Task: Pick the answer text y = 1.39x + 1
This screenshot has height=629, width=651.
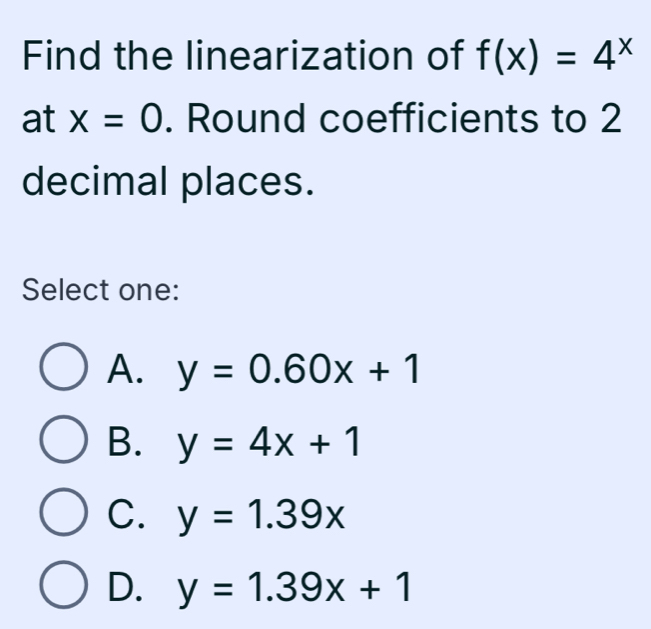Action: click(295, 589)
